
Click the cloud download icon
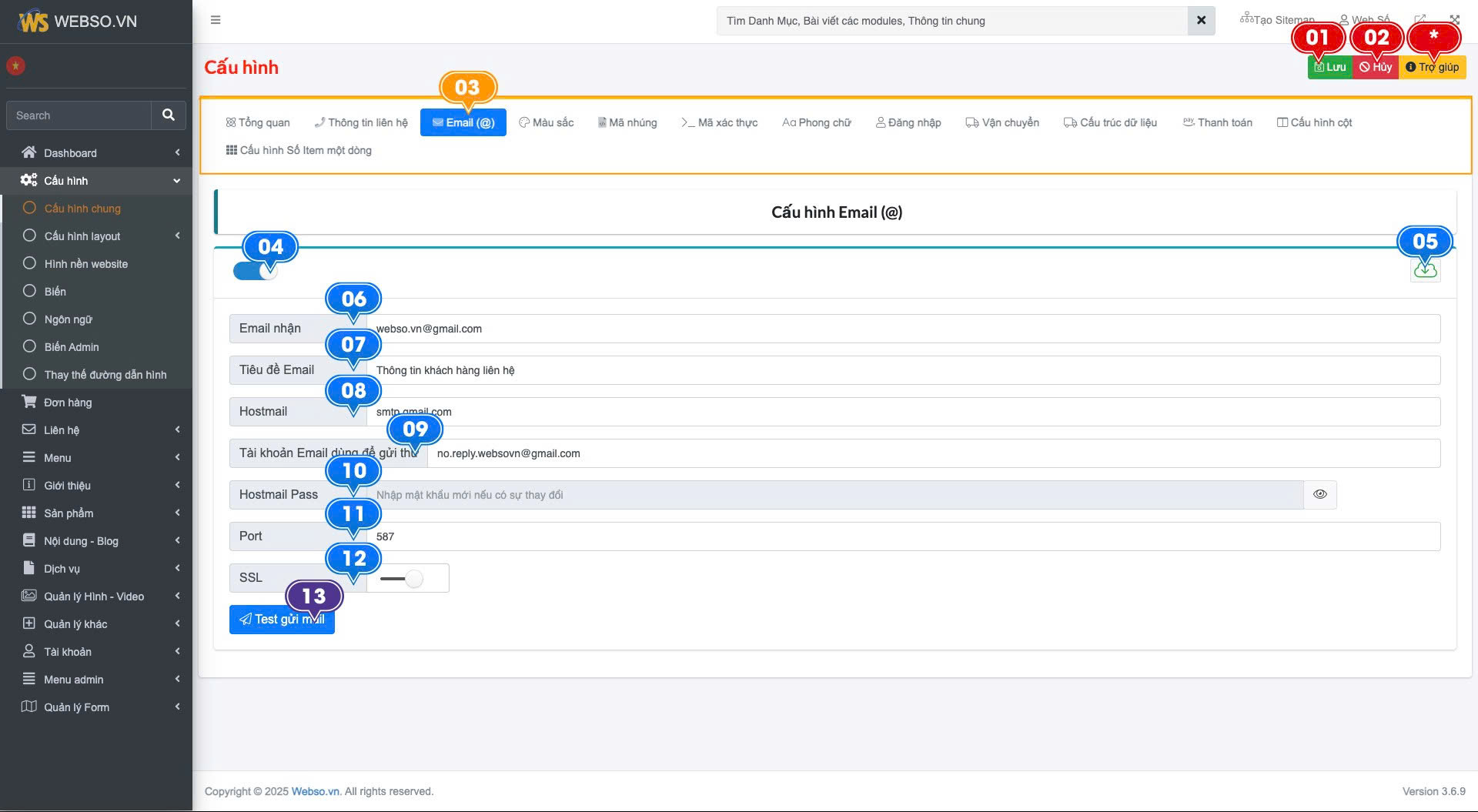coord(1425,270)
